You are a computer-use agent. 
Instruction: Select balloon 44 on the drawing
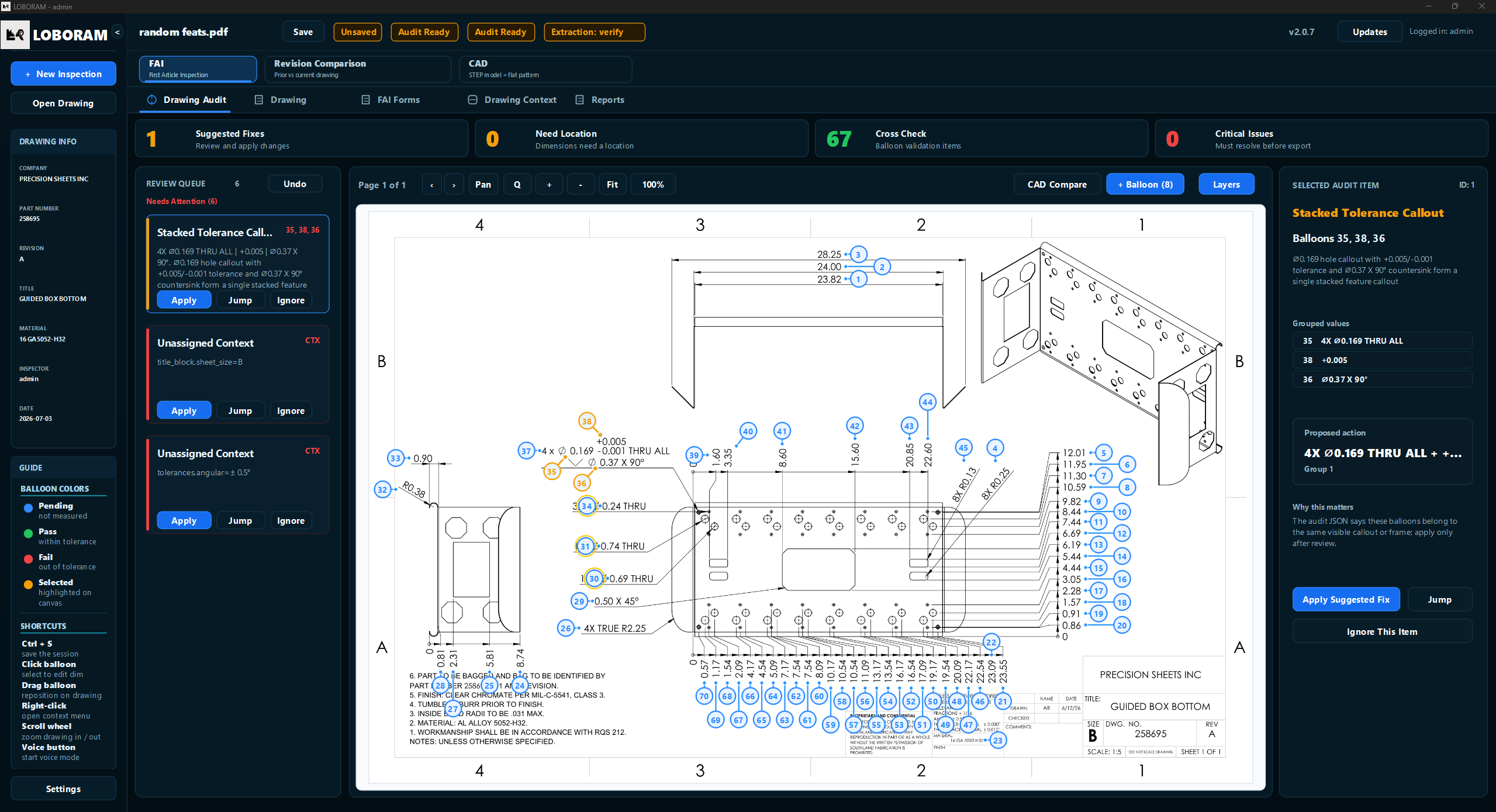tap(927, 402)
